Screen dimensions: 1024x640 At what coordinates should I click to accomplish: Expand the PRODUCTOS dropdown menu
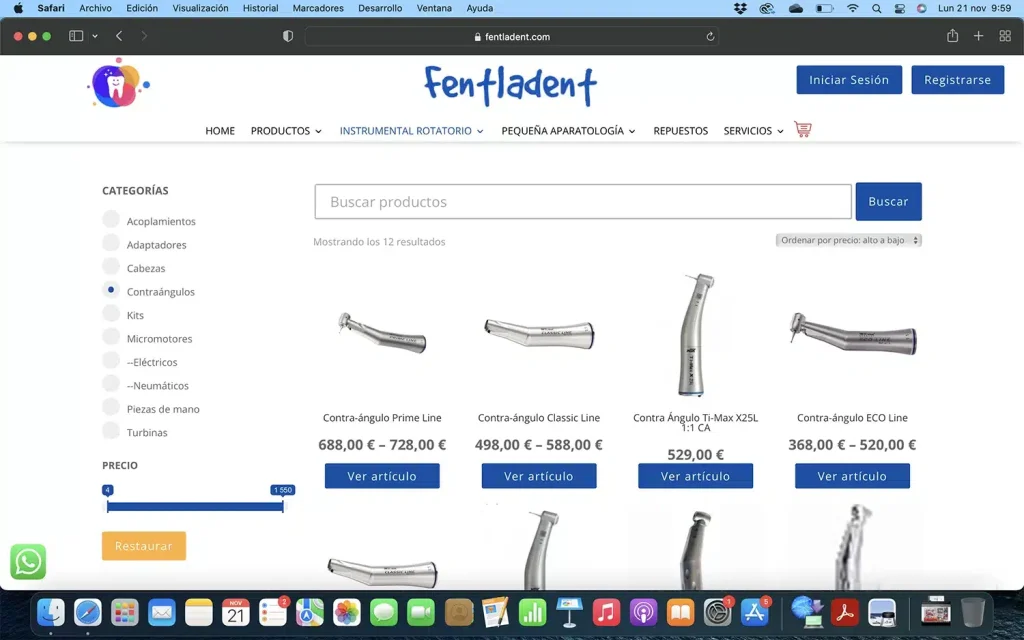[x=286, y=131]
